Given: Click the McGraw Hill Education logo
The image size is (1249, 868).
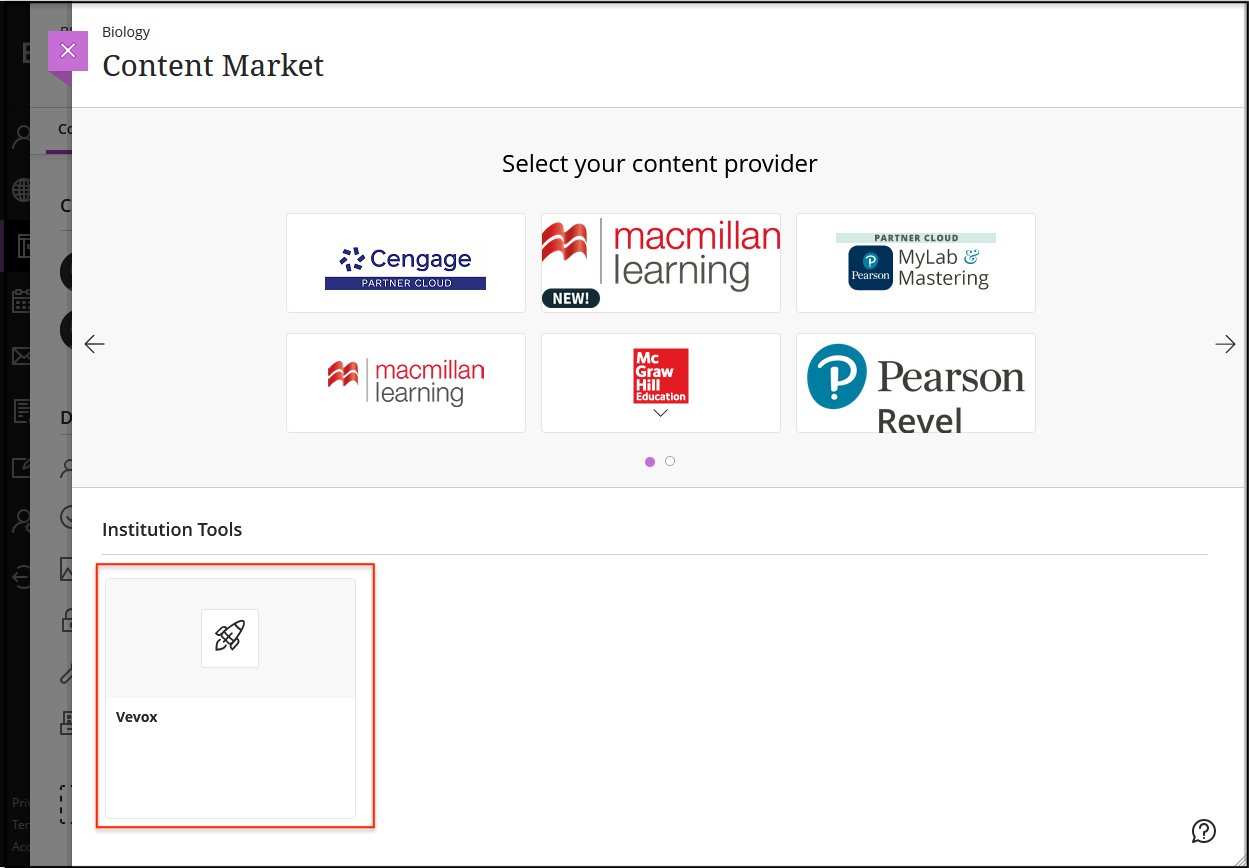Looking at the screenshot, I should pyautogui.click(x=660, y=375).
